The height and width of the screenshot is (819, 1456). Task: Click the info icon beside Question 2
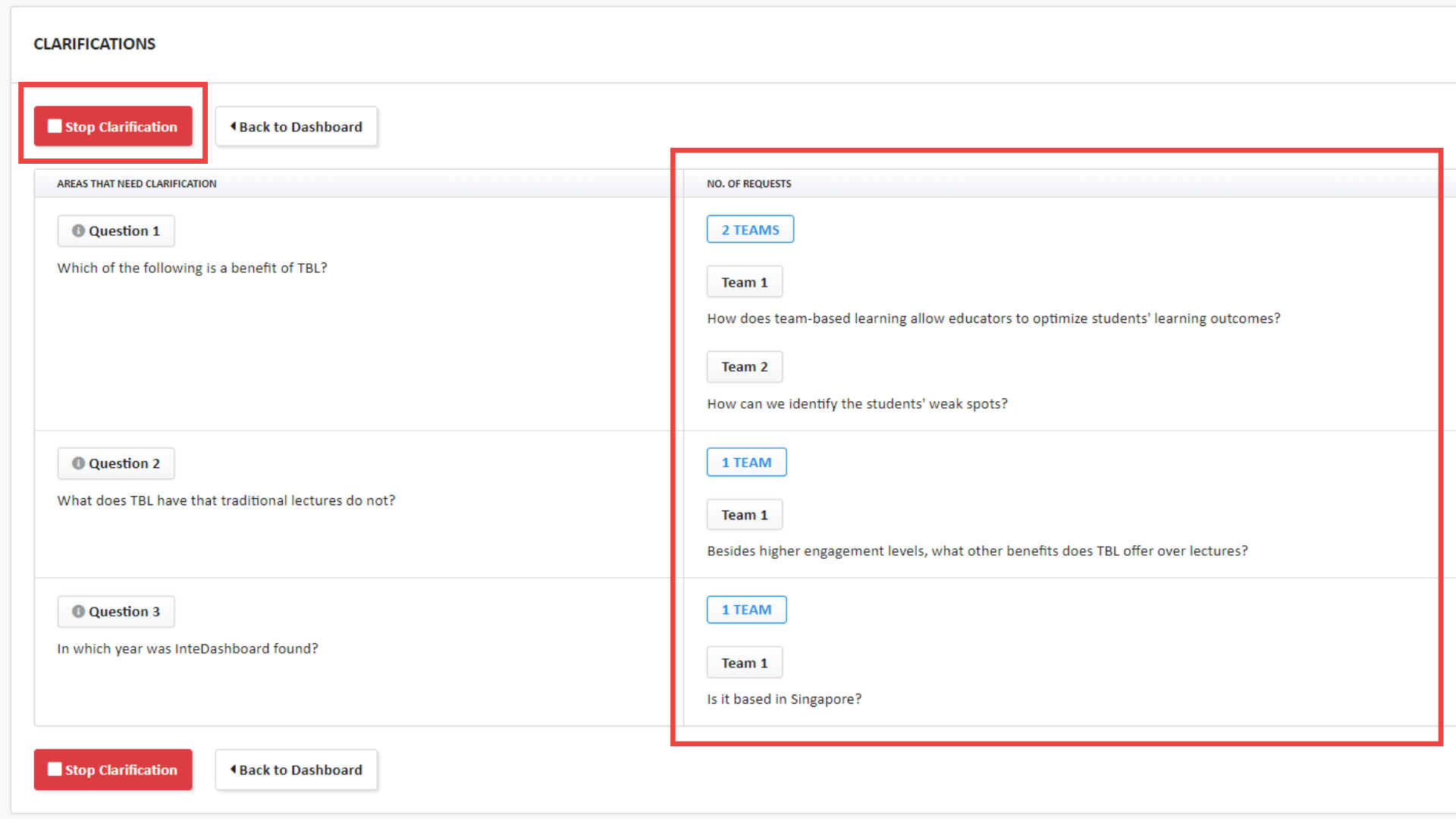click(79, 463)
